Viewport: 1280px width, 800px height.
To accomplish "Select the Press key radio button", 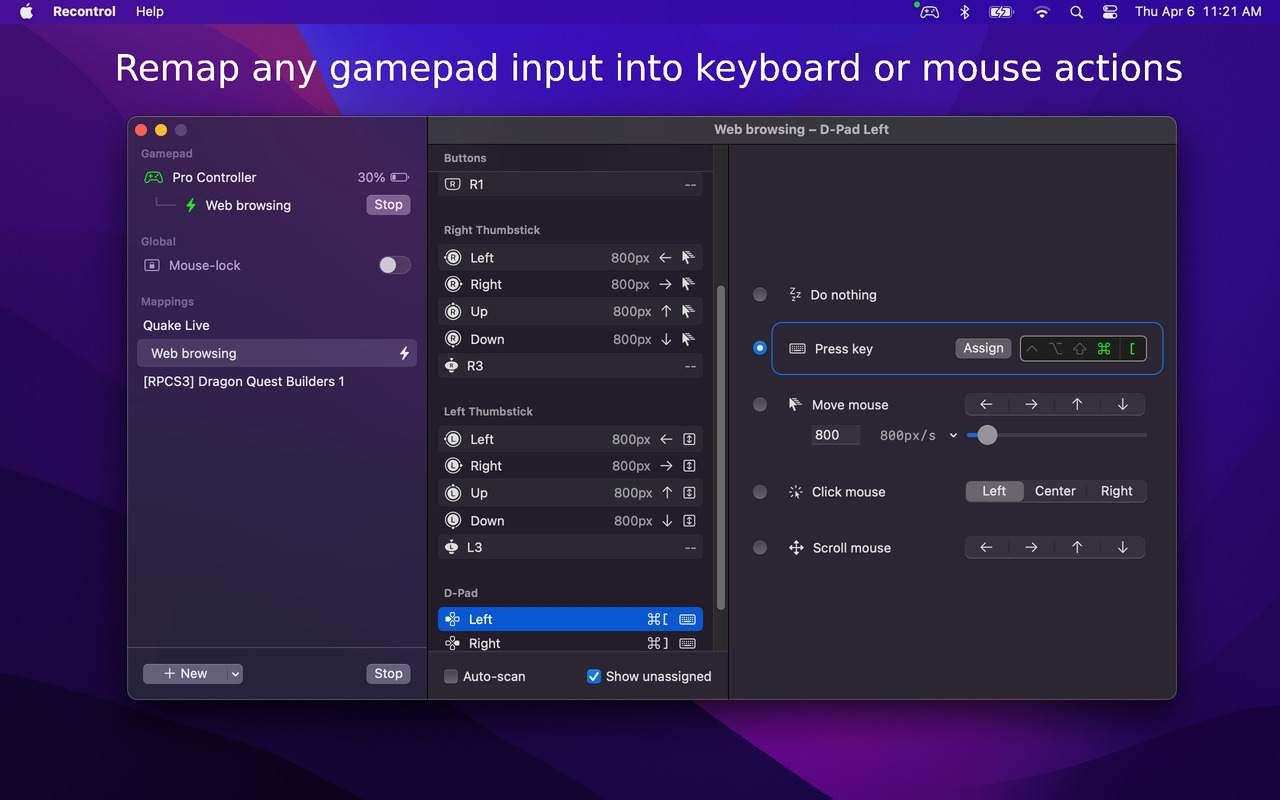I will (760, 348).
